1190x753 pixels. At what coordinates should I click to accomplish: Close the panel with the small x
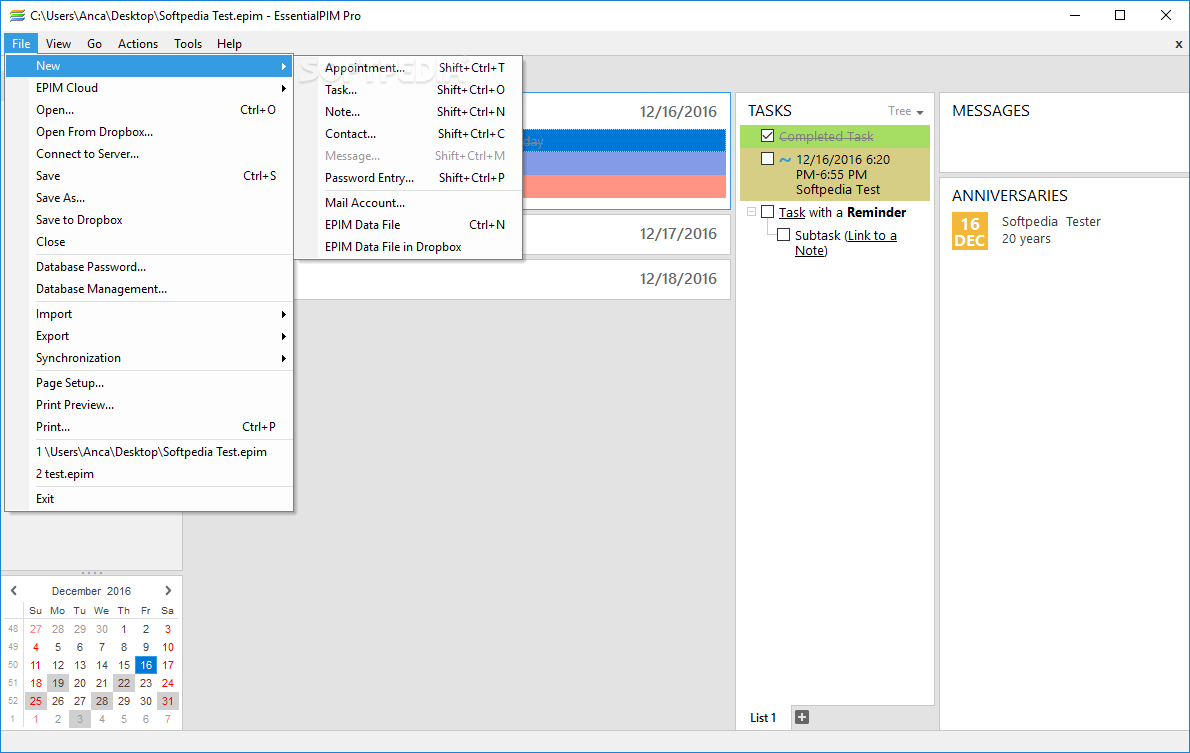(1179, 44)
